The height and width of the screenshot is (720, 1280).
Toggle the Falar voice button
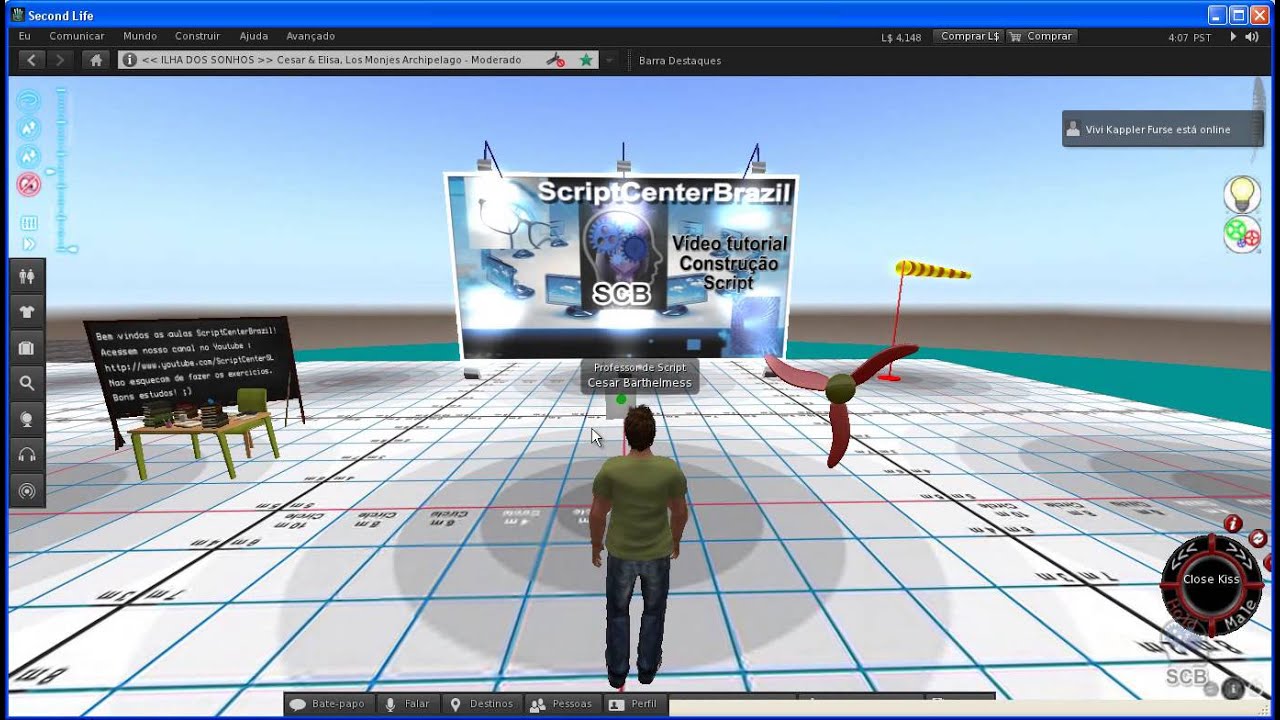coord(408,704)
